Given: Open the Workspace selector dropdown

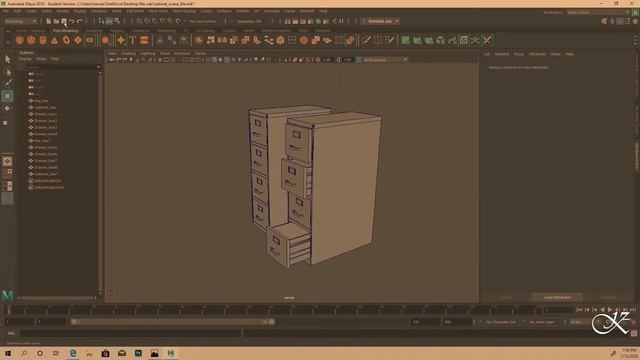Looking at the screenshot, I should (x=598, y=12).
